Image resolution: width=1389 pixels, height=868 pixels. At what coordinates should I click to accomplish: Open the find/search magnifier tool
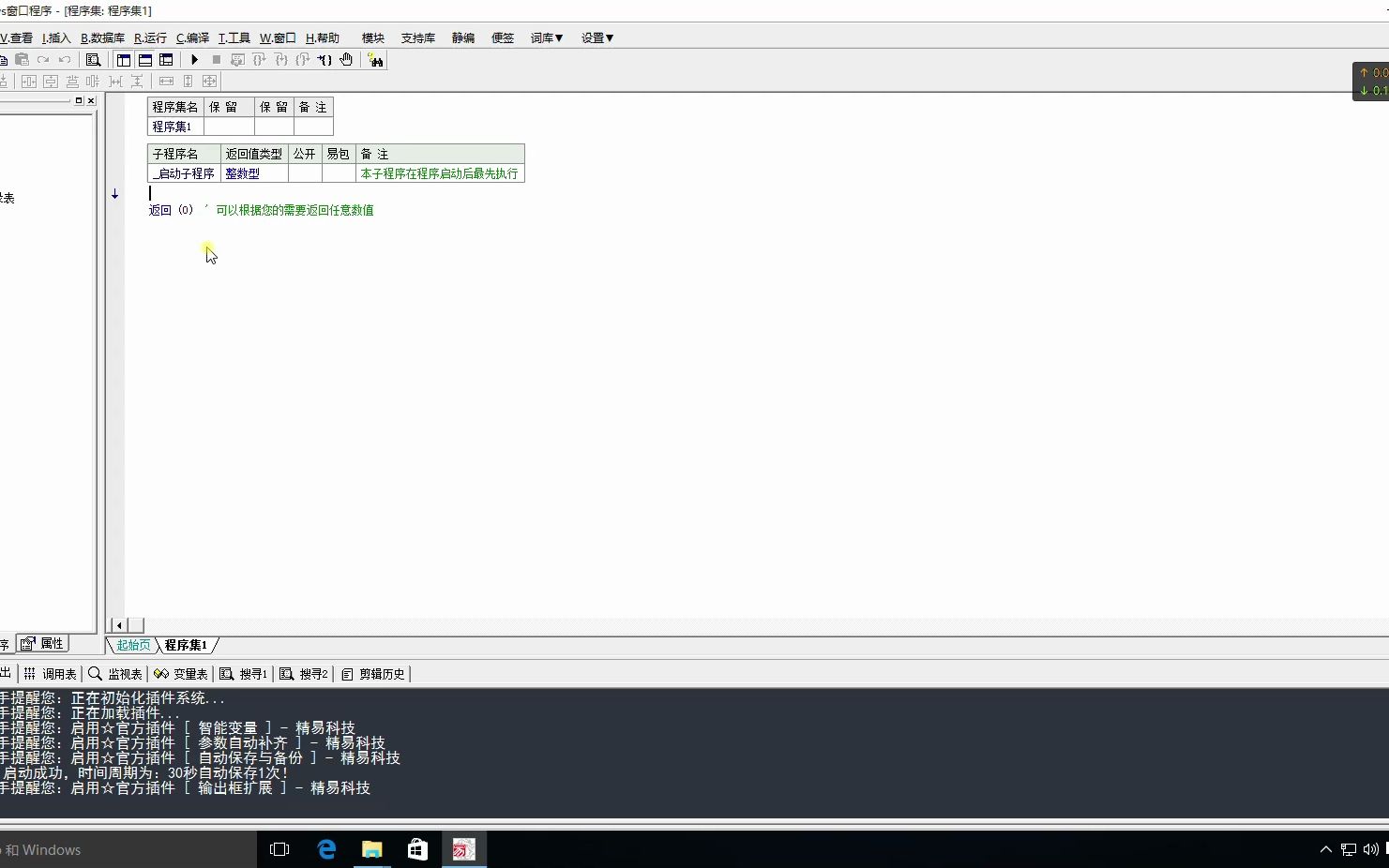pyautogui.click(x=93, y=60)
